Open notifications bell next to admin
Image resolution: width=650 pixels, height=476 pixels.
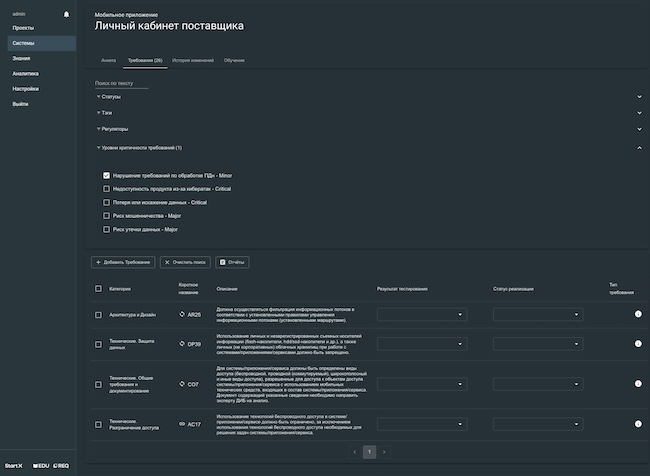66,14
